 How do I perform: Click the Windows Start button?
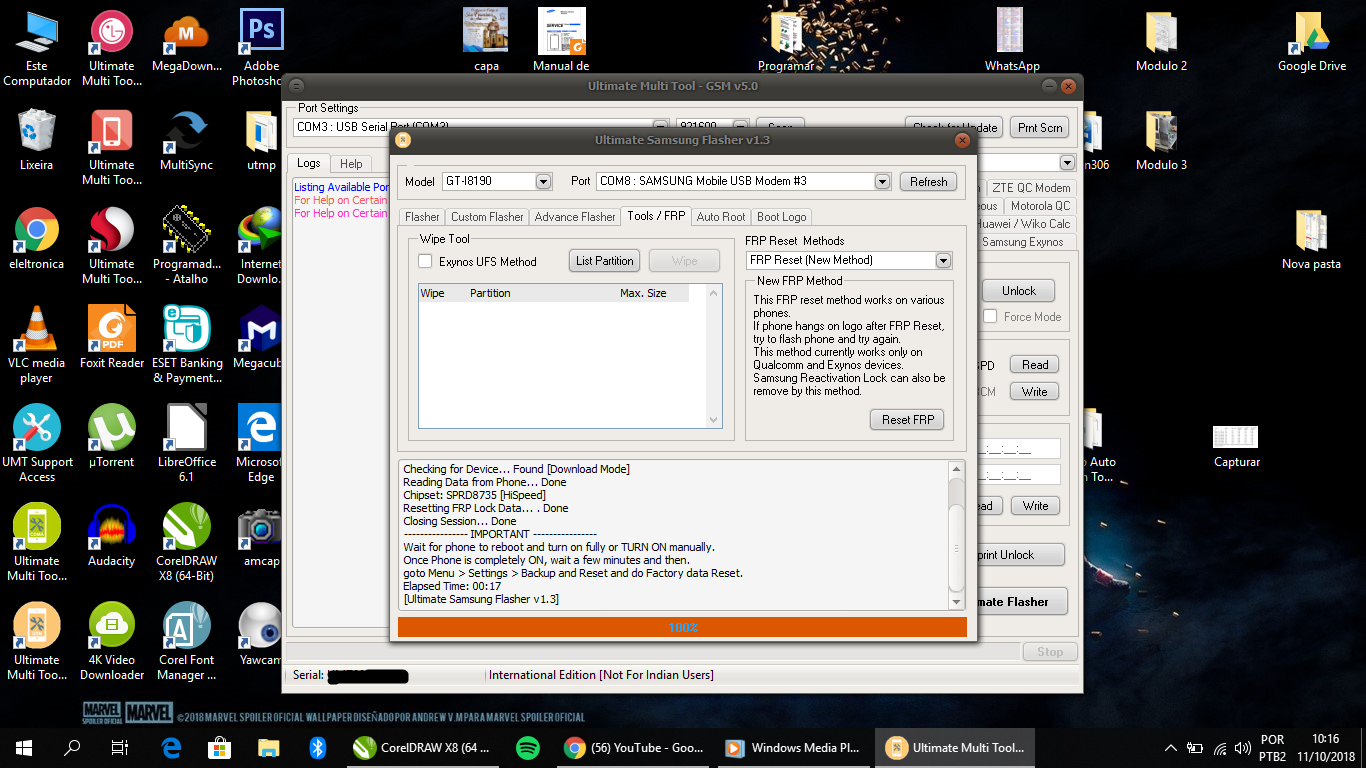(x=24, y=747)
